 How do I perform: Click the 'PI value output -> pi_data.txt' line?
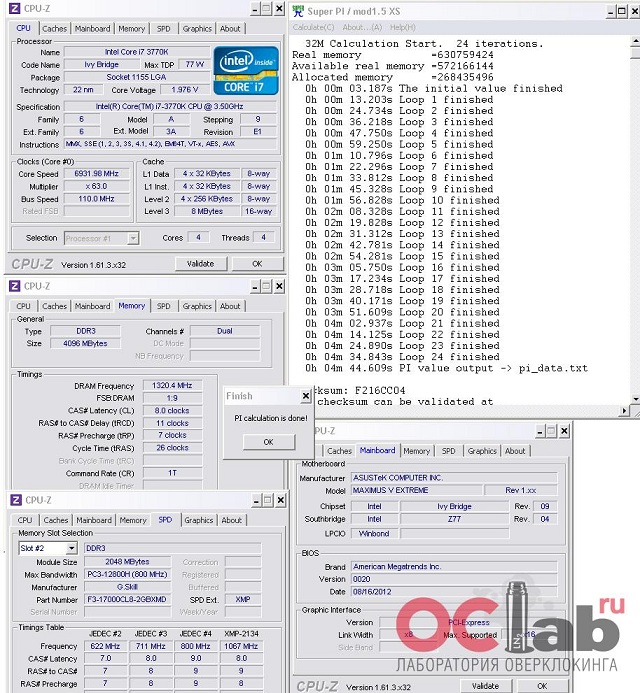(446, 368)
